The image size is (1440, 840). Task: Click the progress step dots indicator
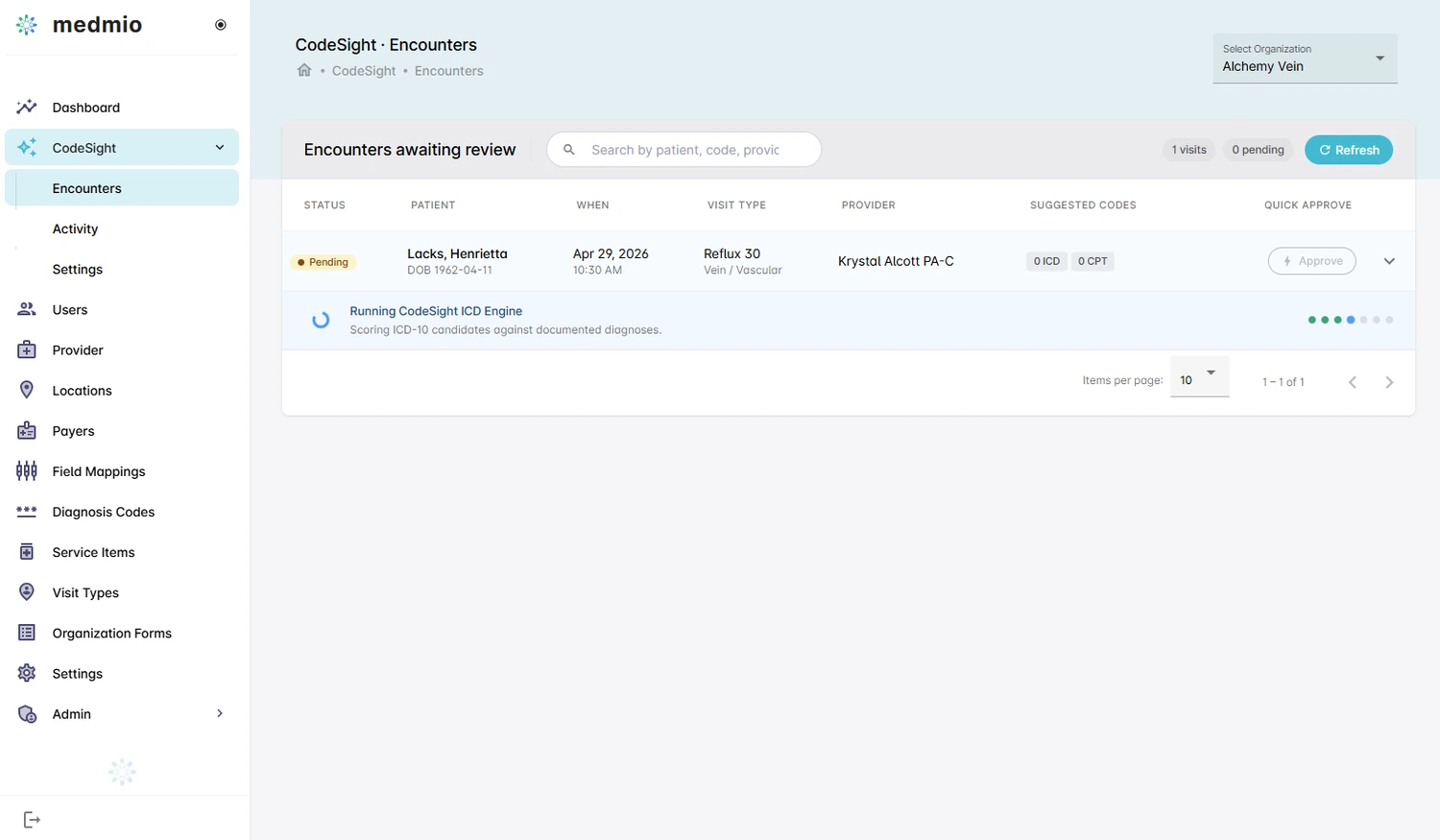click(1351, 320)
